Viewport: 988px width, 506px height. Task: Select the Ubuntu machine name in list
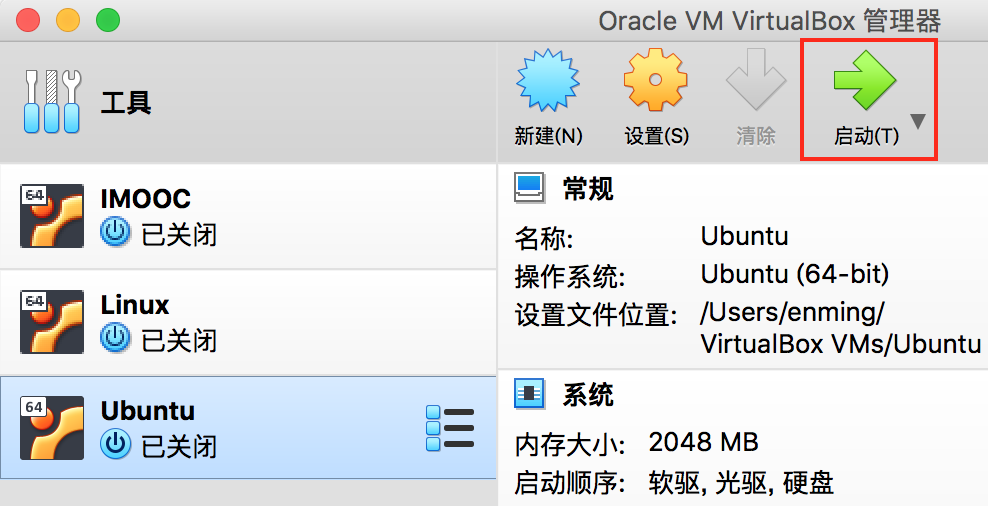click(147, 411)
